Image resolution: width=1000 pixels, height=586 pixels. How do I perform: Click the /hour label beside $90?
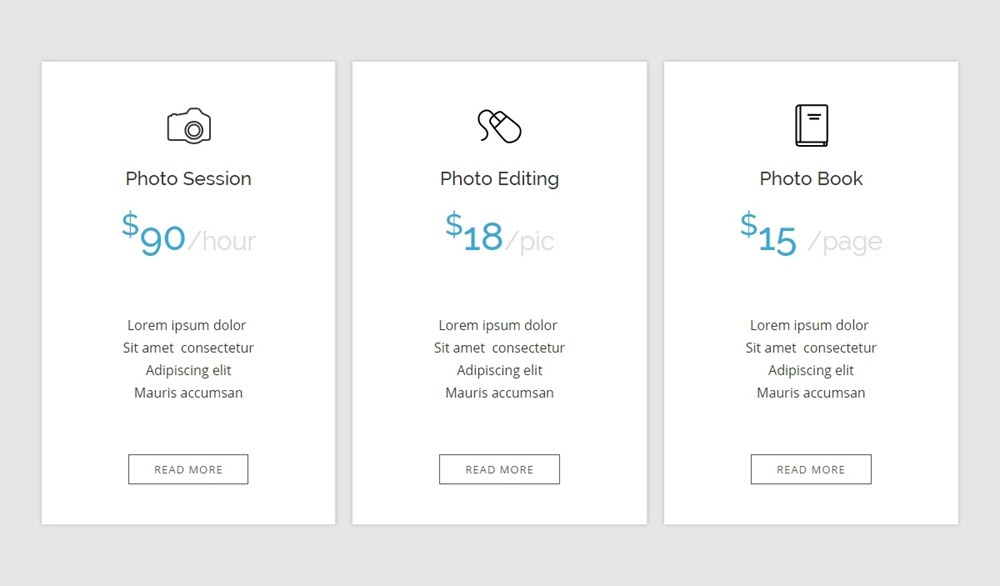point(222,241)
